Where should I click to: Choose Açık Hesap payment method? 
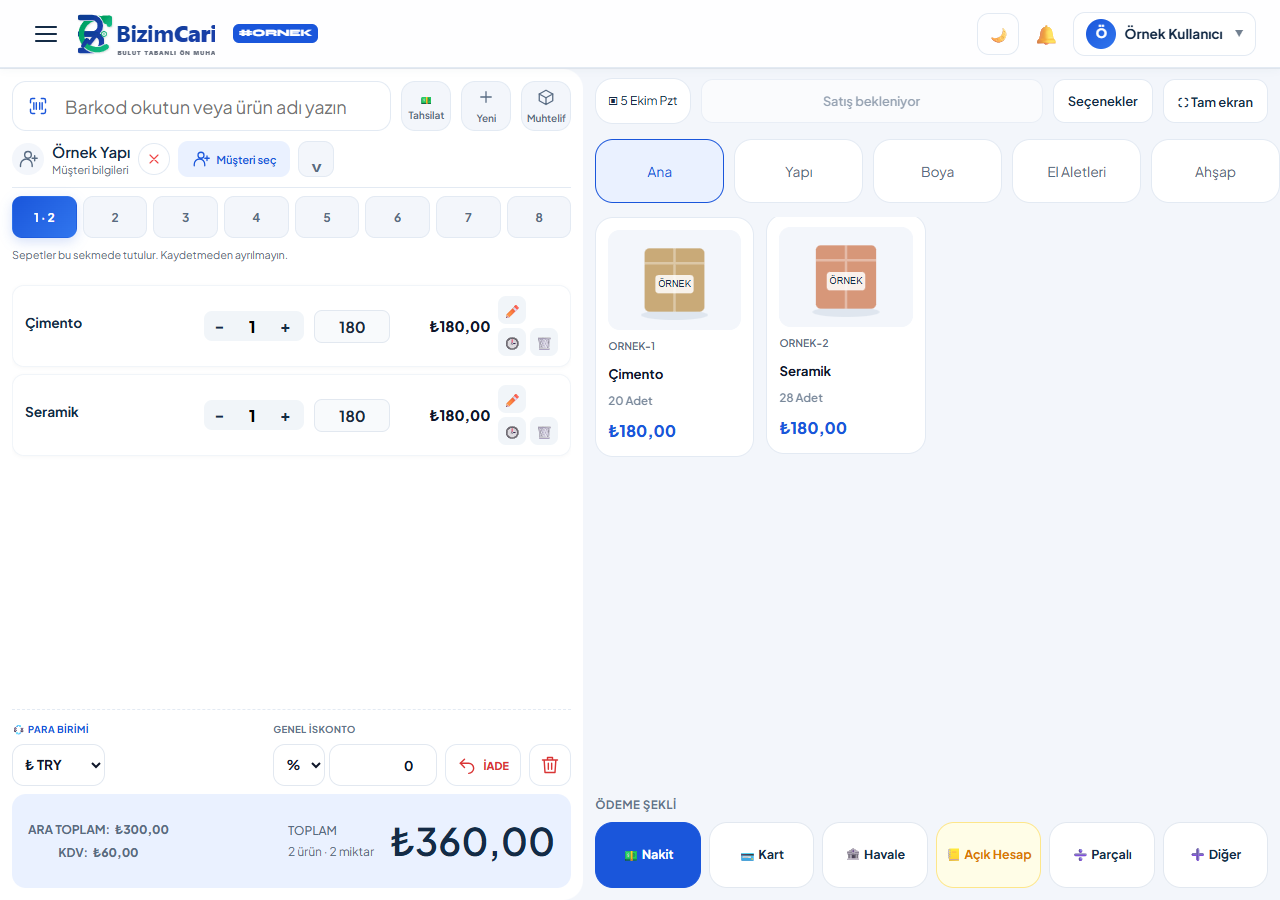pyautogui.click(x=988, y=855)
